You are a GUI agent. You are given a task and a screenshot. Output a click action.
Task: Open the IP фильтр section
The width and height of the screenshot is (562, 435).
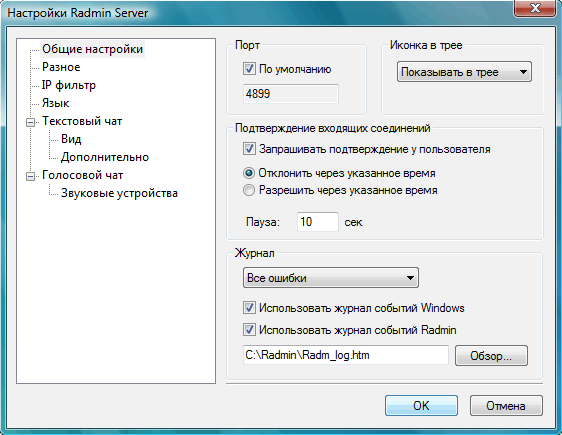pyautogui.click(x=69, y=85)
